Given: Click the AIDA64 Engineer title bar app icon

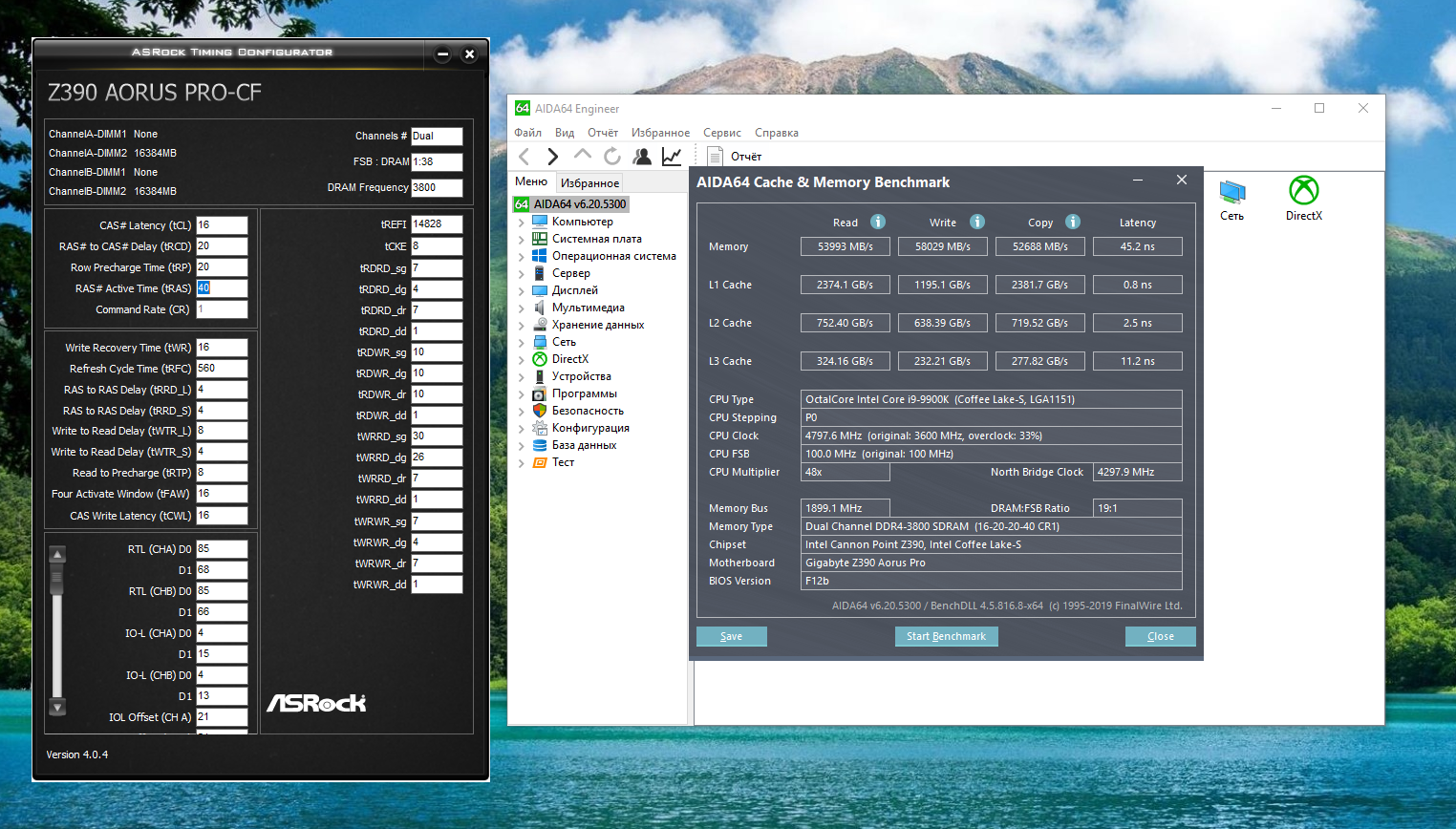Looking at the screenshot, I should point(523,108).
